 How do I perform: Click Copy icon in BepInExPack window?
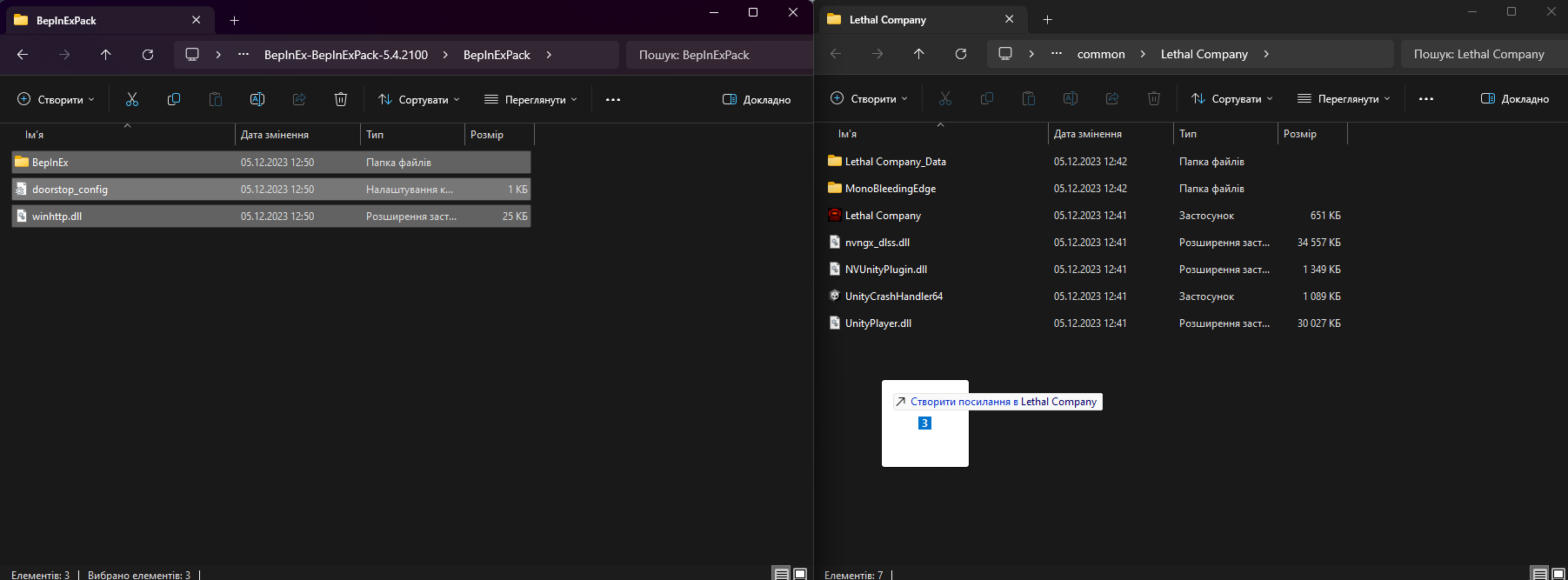(174, 99)
